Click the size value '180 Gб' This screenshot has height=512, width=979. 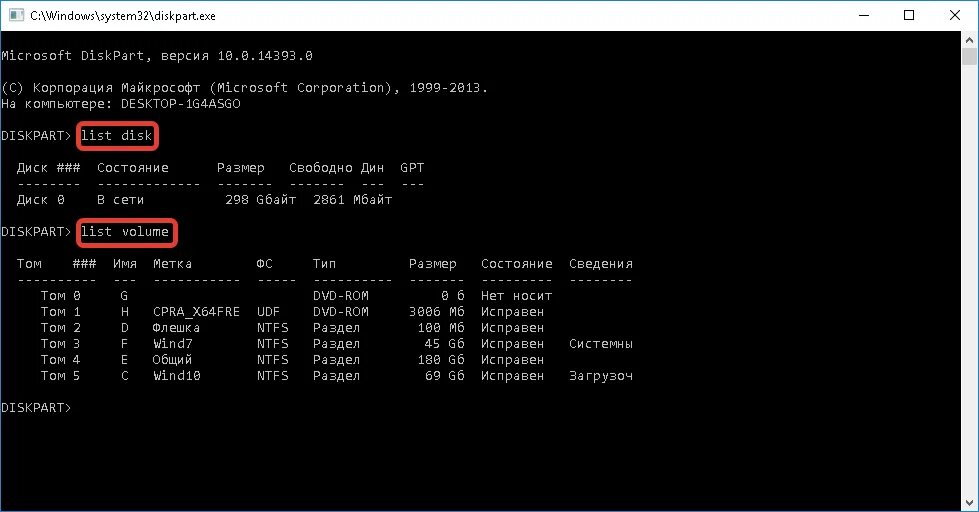[441, 360]
